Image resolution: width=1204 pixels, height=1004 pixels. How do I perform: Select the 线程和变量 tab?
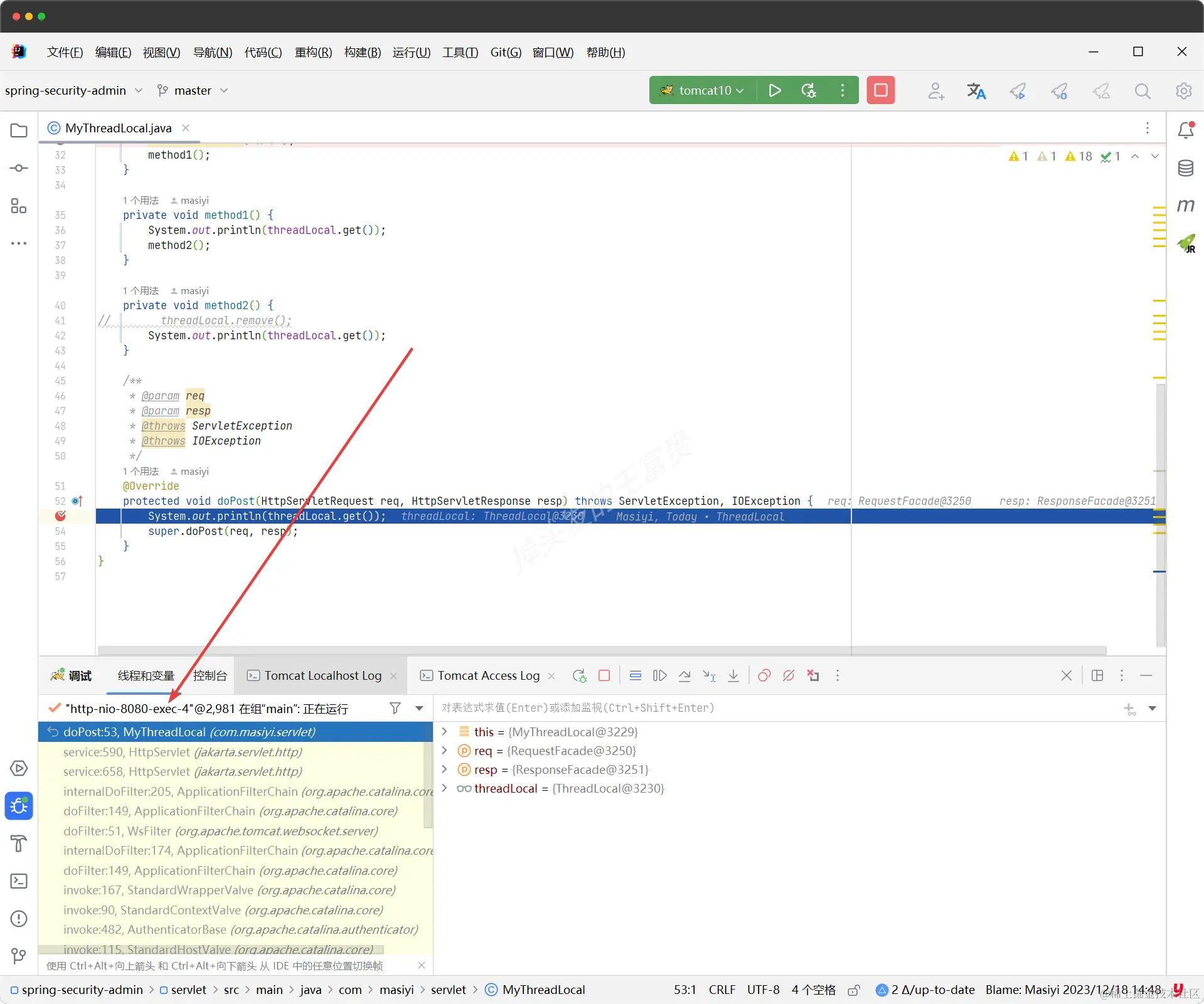[x=146, y=675]
